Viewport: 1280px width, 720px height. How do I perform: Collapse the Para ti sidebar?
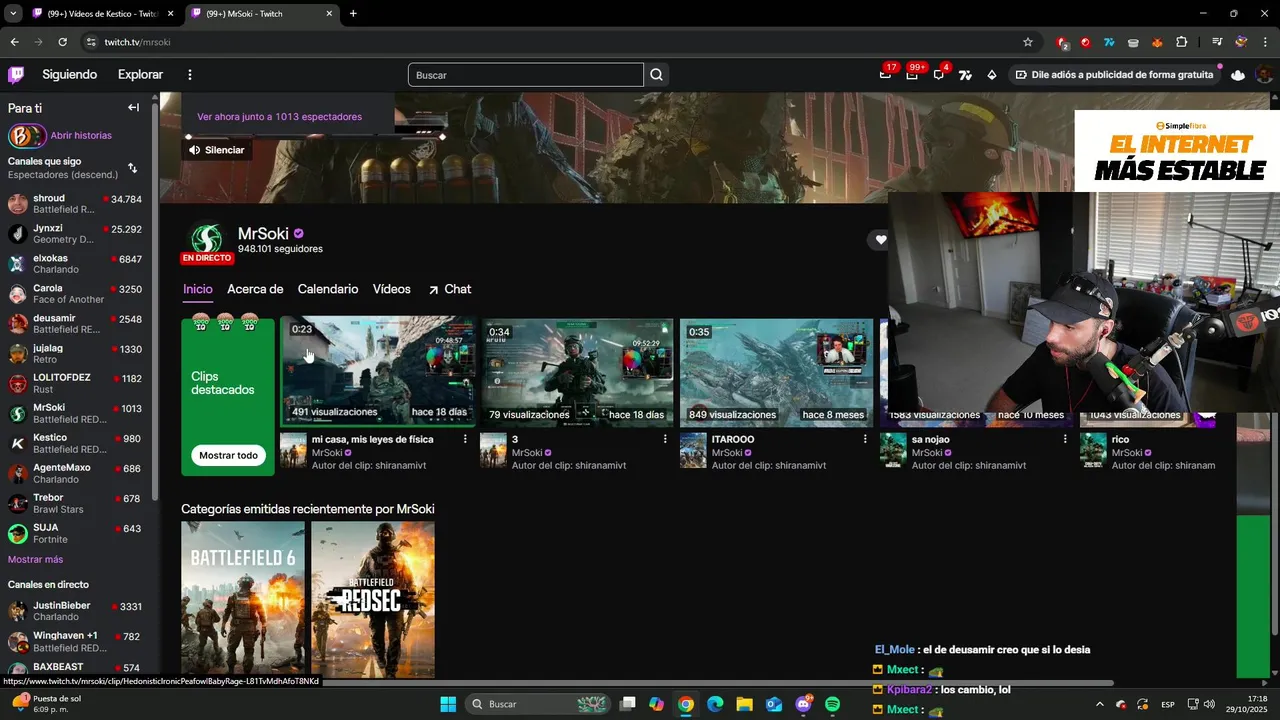(133, 108)
